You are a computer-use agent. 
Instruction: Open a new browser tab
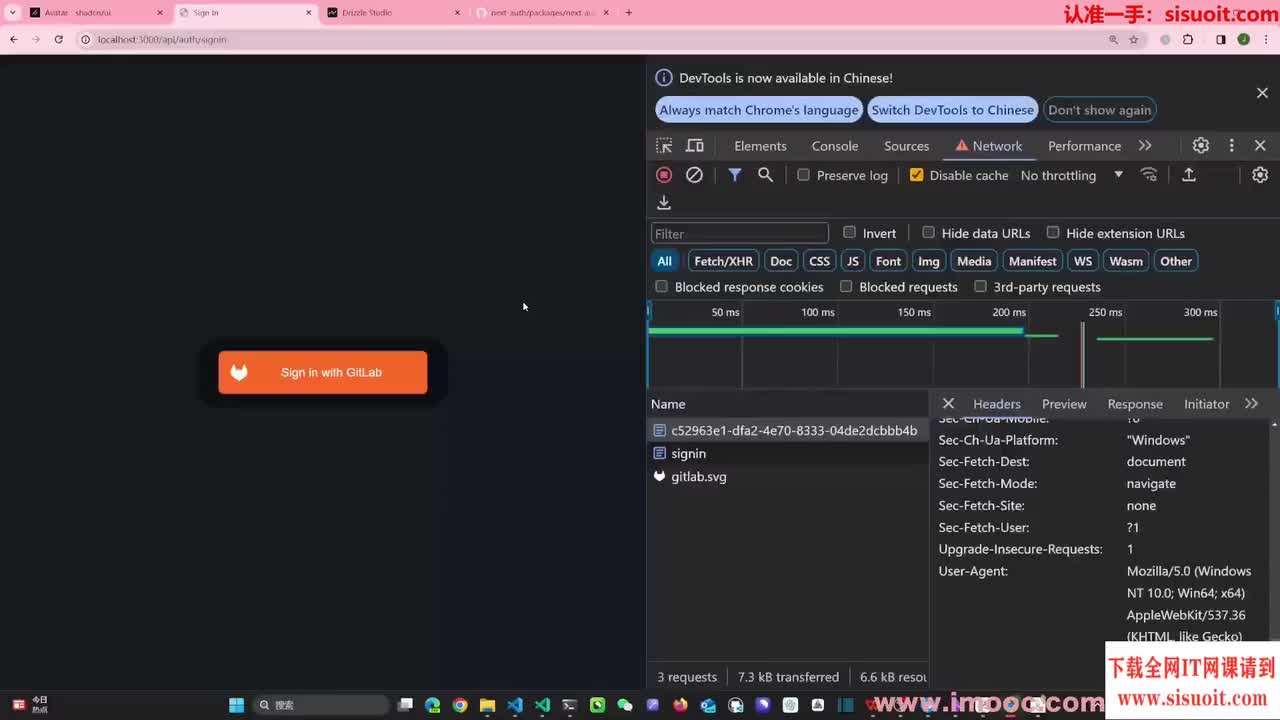pyautogui.click(x=629, y=13)
